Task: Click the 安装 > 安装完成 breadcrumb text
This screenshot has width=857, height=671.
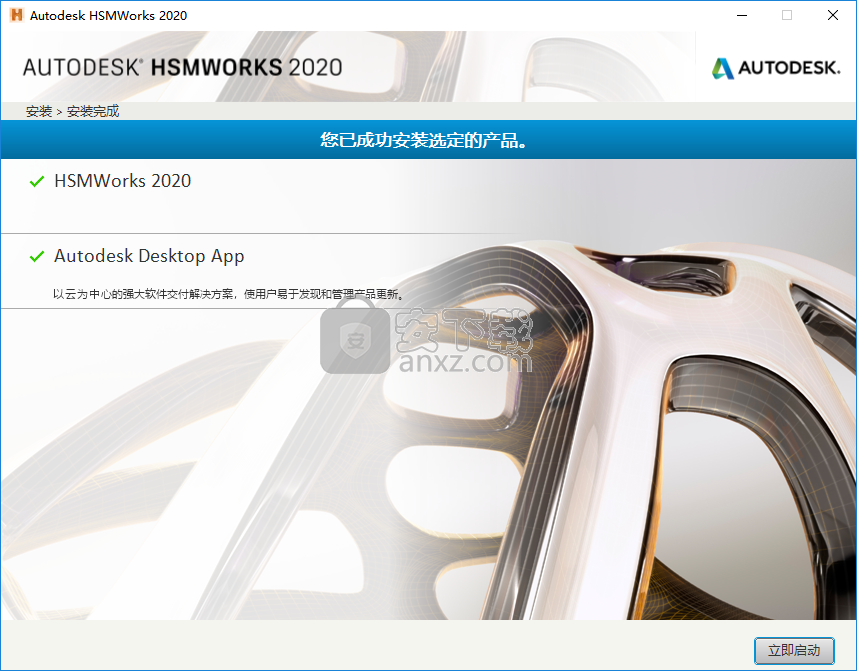Action: click(72, 111)
